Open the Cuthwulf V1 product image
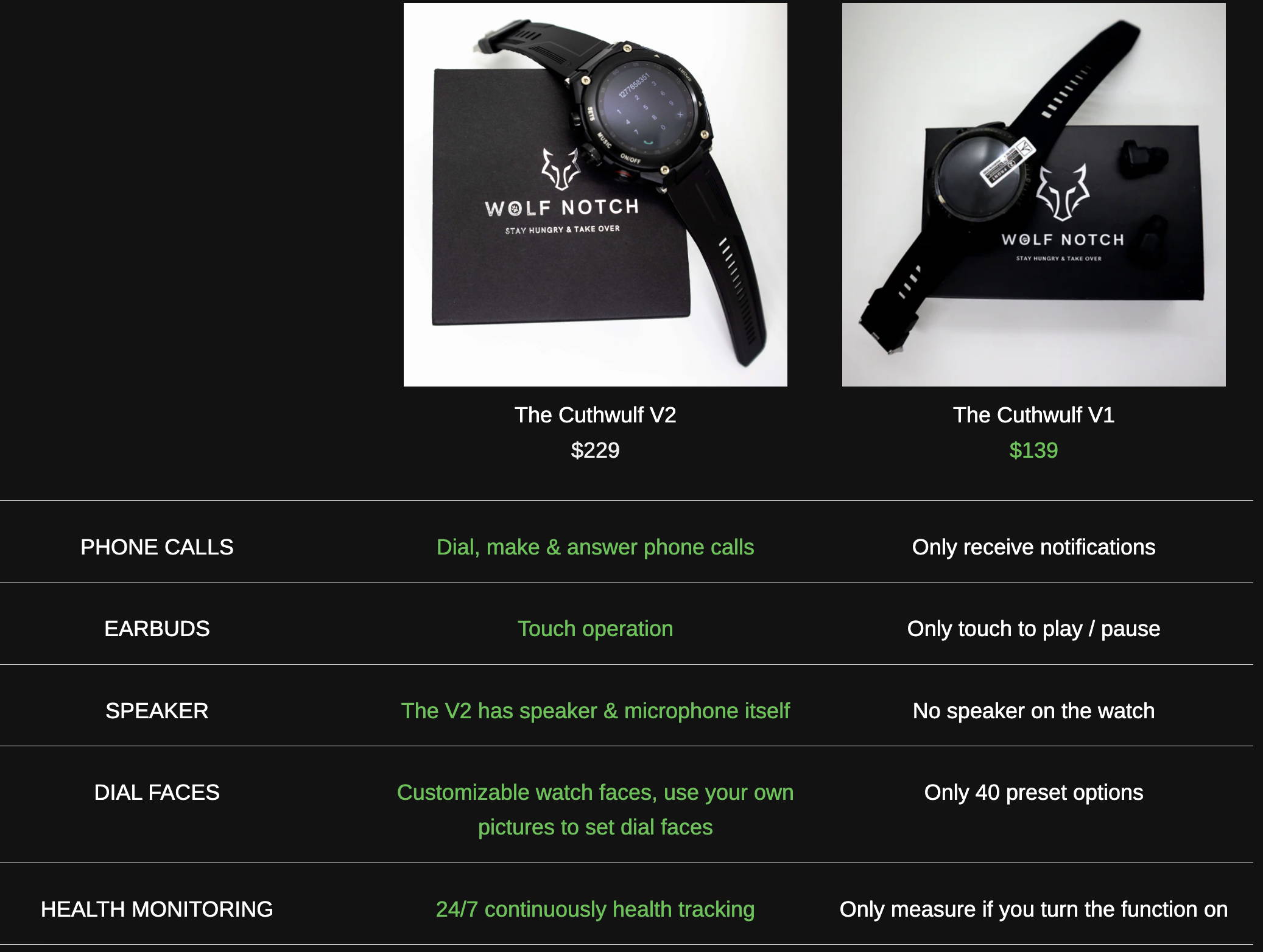Screen dimensions: 1263x952 [1033, 195]
